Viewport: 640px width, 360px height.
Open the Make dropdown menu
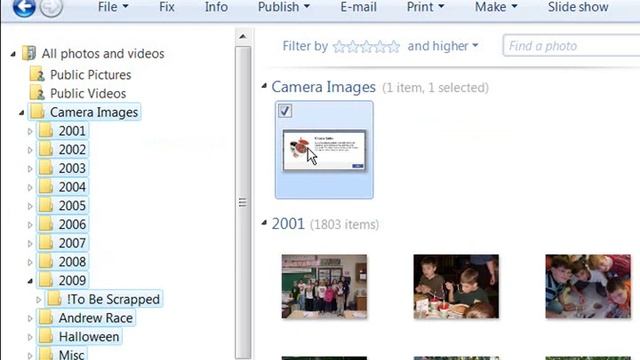click(496, 7)
